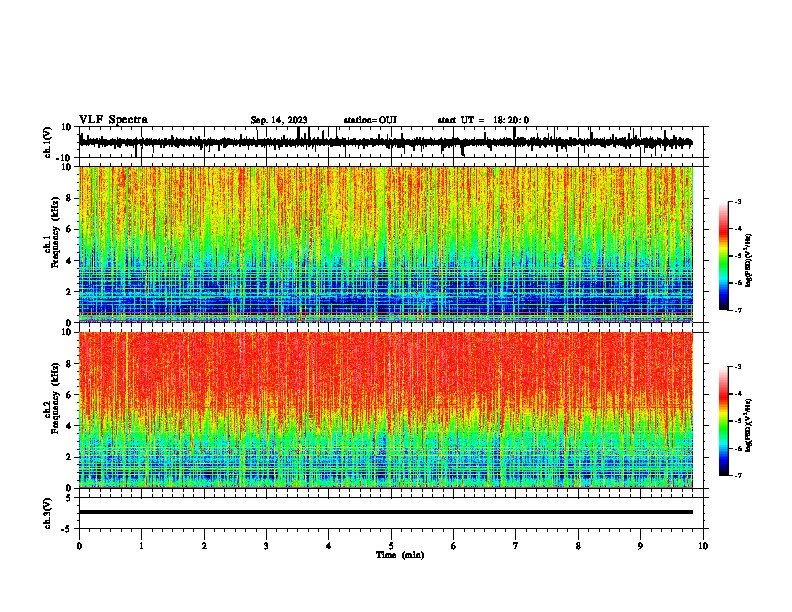Viewport: 792px width, 612px height.
Task: Click the 'Time (min)' axis label
Action: coord(400,555)
